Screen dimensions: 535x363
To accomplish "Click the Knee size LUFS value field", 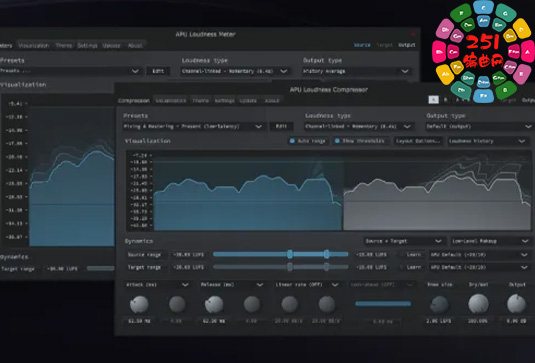I will [439, 321].
